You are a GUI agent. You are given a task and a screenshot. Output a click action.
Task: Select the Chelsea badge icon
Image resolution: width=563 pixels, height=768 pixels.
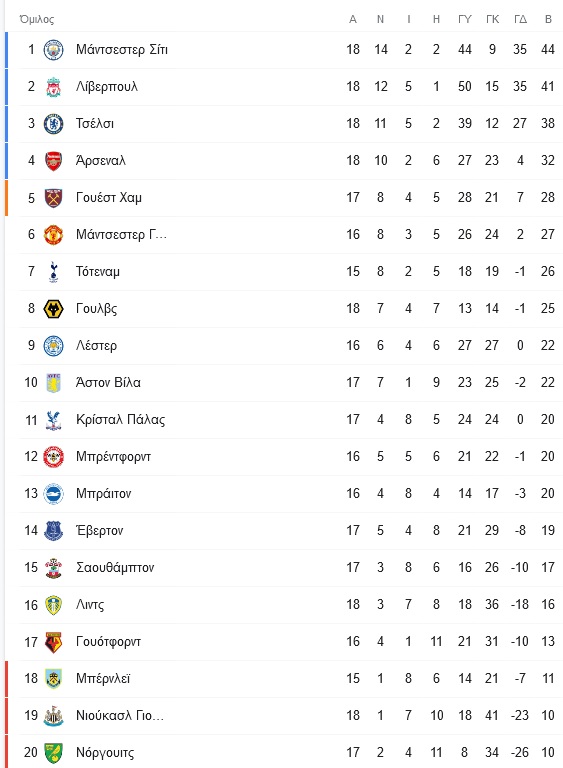(x=53, y=124)
